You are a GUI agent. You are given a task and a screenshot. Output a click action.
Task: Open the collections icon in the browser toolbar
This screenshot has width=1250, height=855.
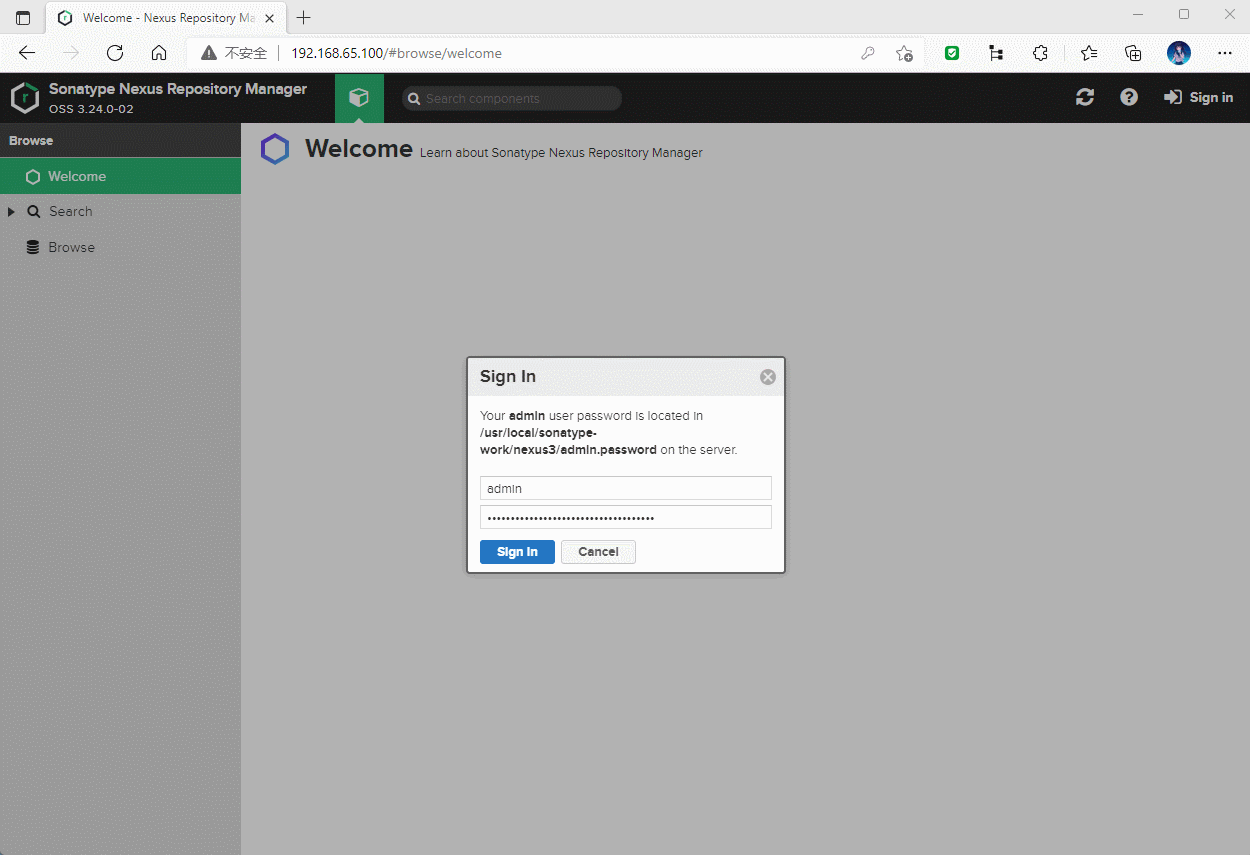(1133, 53)
